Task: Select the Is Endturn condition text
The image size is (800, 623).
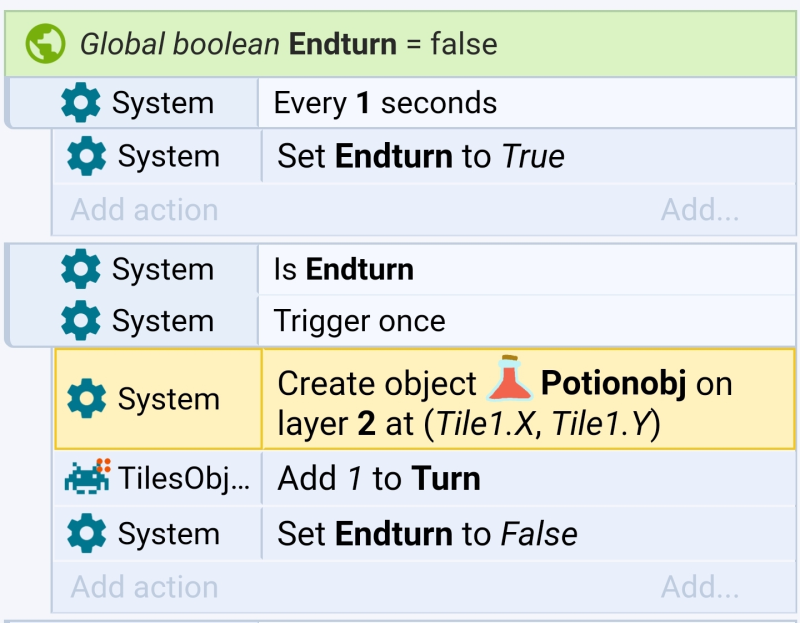Action: [x=343, y=269]
